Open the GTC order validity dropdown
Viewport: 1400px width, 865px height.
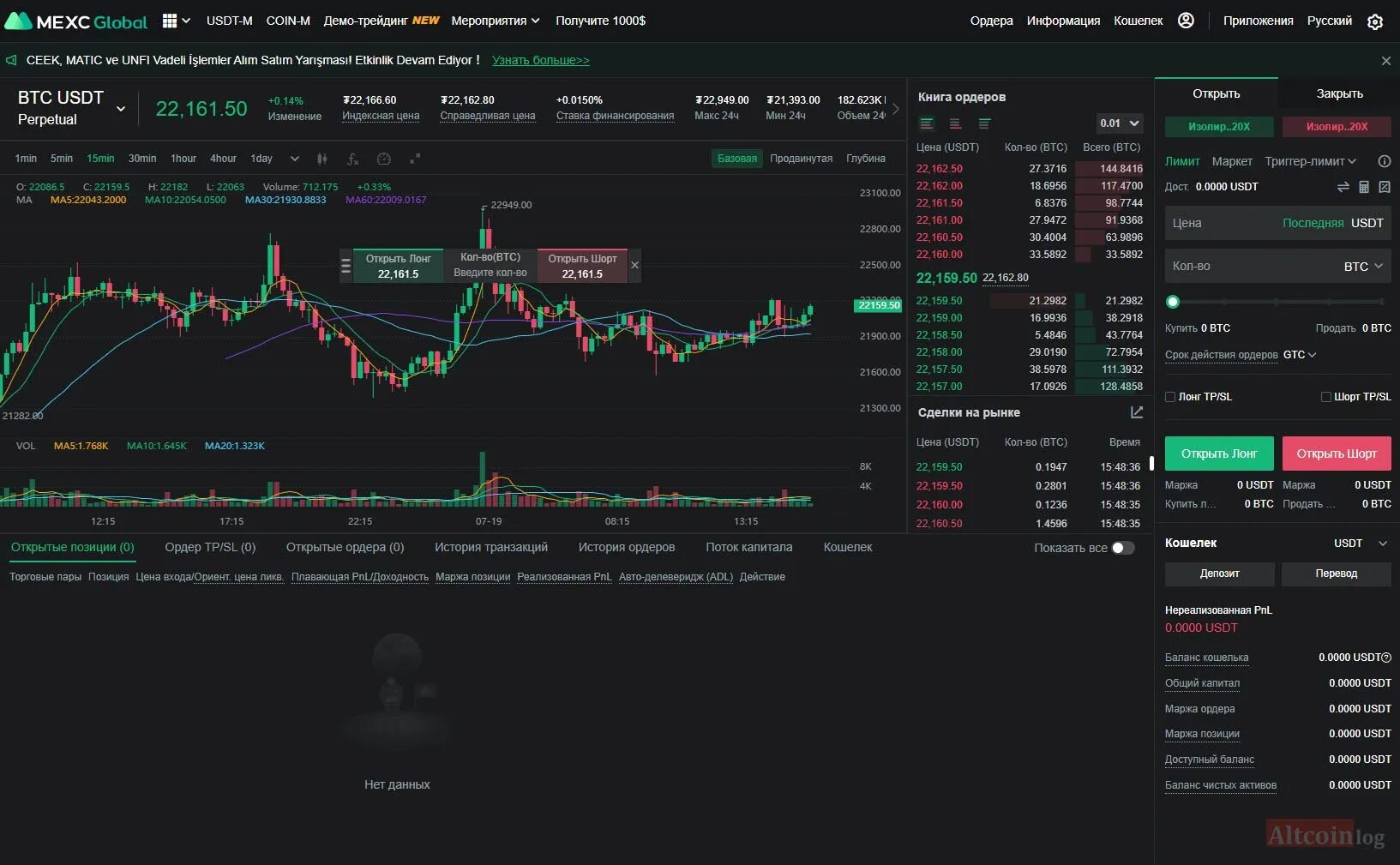point(1299,355)
